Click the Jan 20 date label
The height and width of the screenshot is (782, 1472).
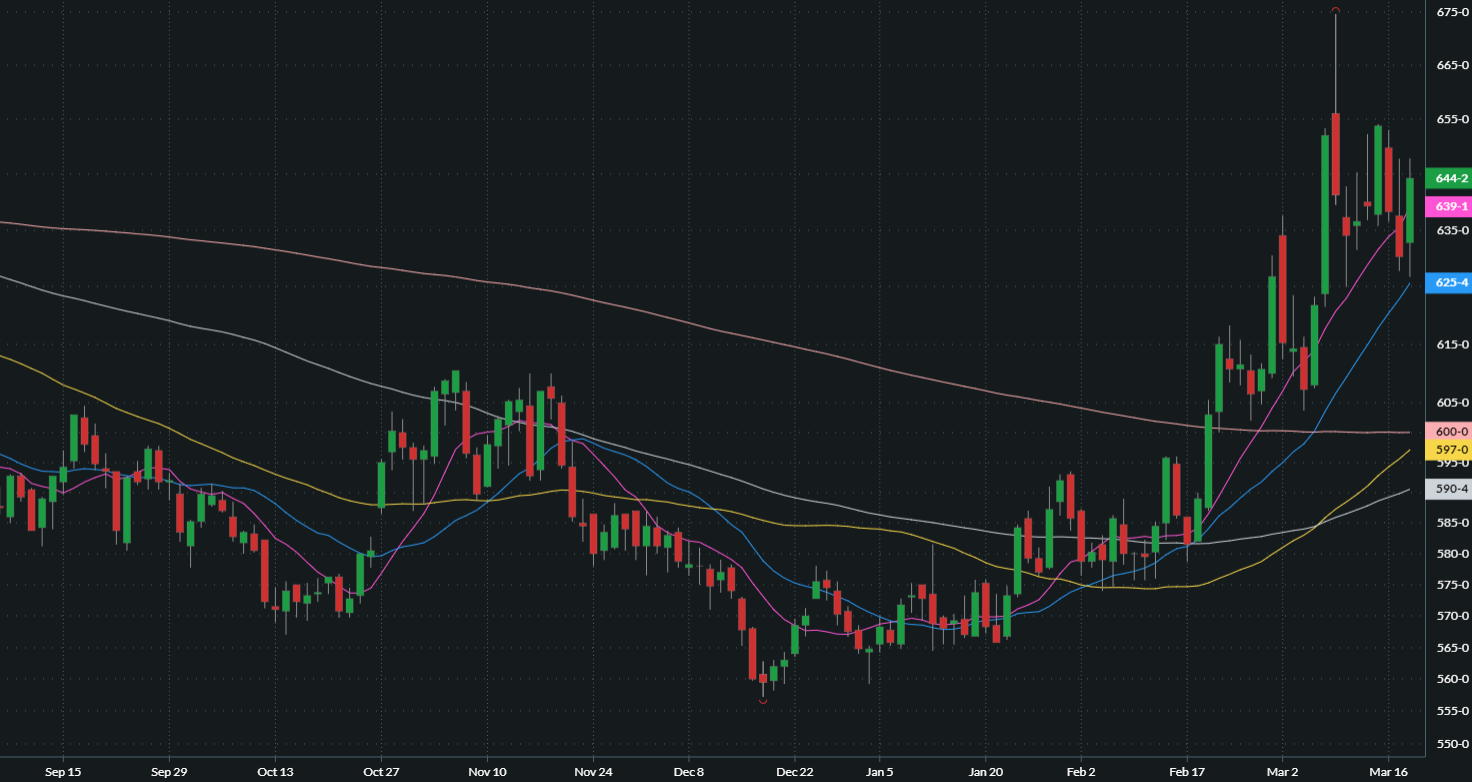pos(986,773)
